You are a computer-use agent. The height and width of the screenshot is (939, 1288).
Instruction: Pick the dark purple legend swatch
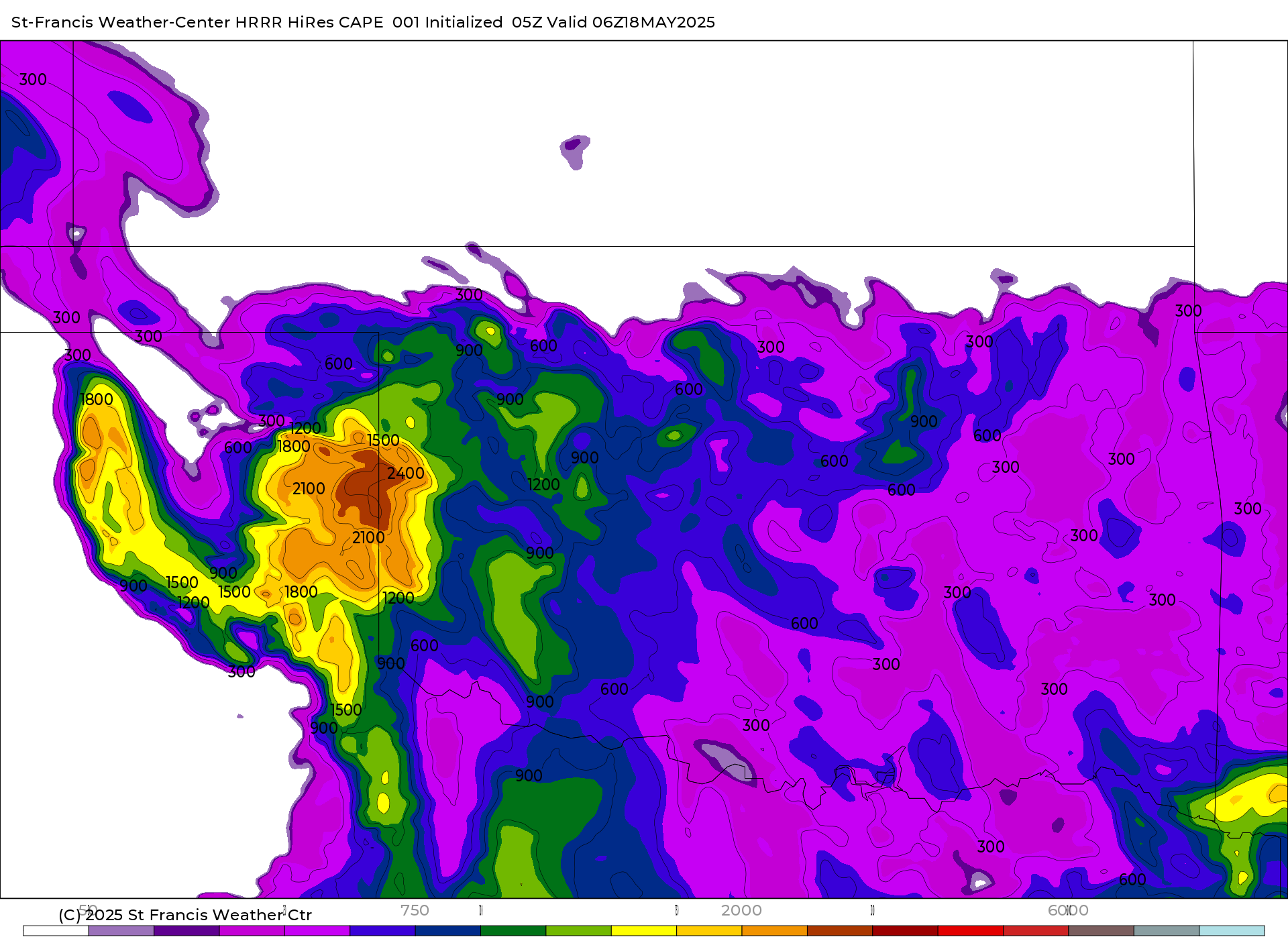(x=186, y=931)
